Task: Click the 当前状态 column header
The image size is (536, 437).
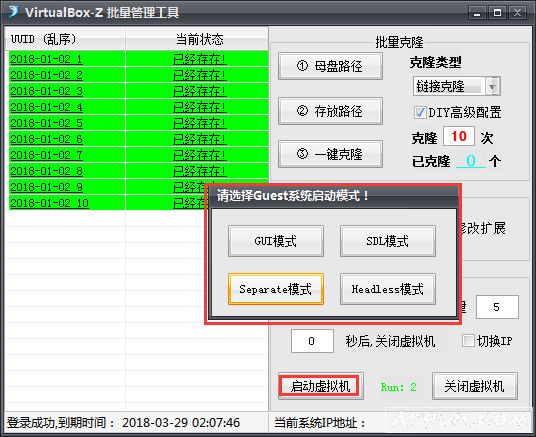Action: 197,39
